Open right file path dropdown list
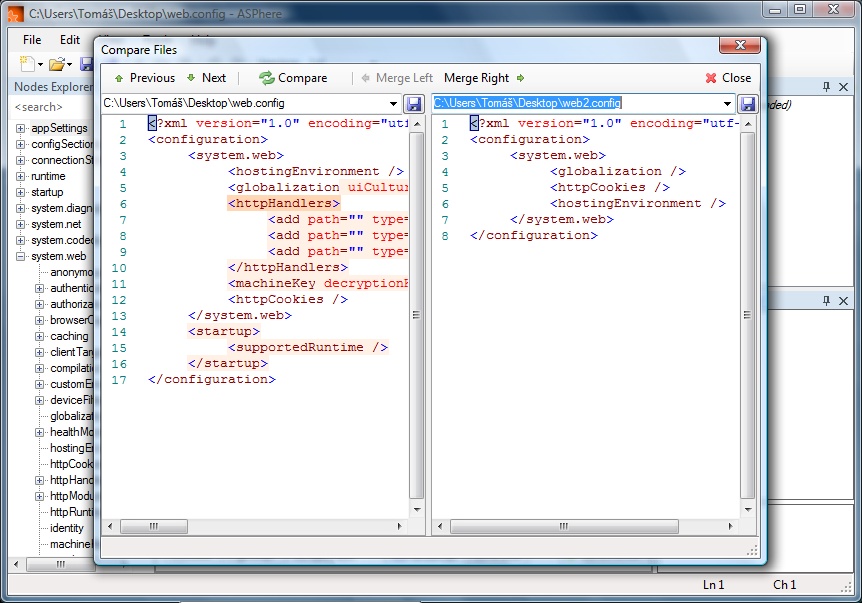862x603 pixels. click(727, 103)
